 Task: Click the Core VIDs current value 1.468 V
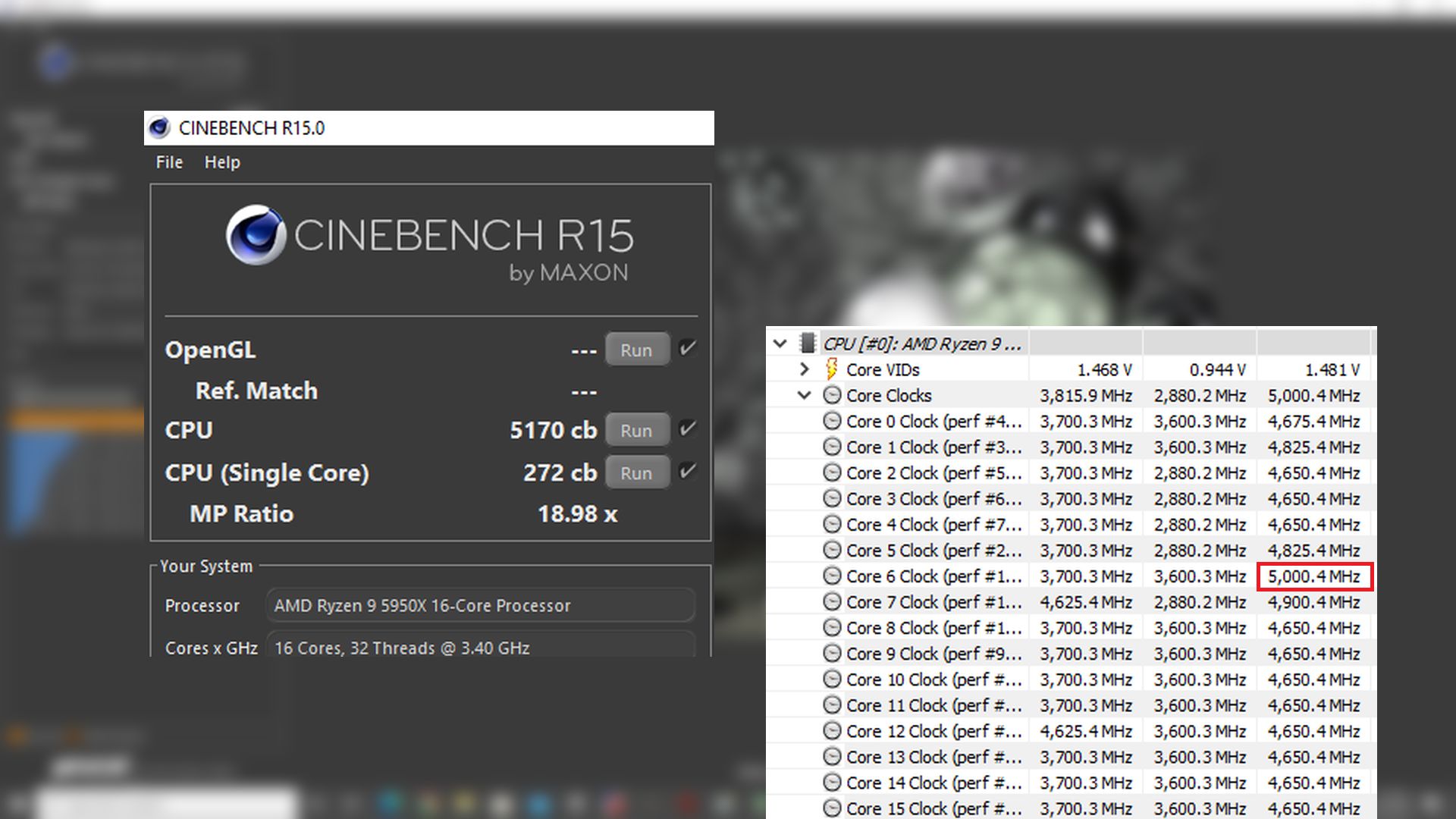point(1105,370)
